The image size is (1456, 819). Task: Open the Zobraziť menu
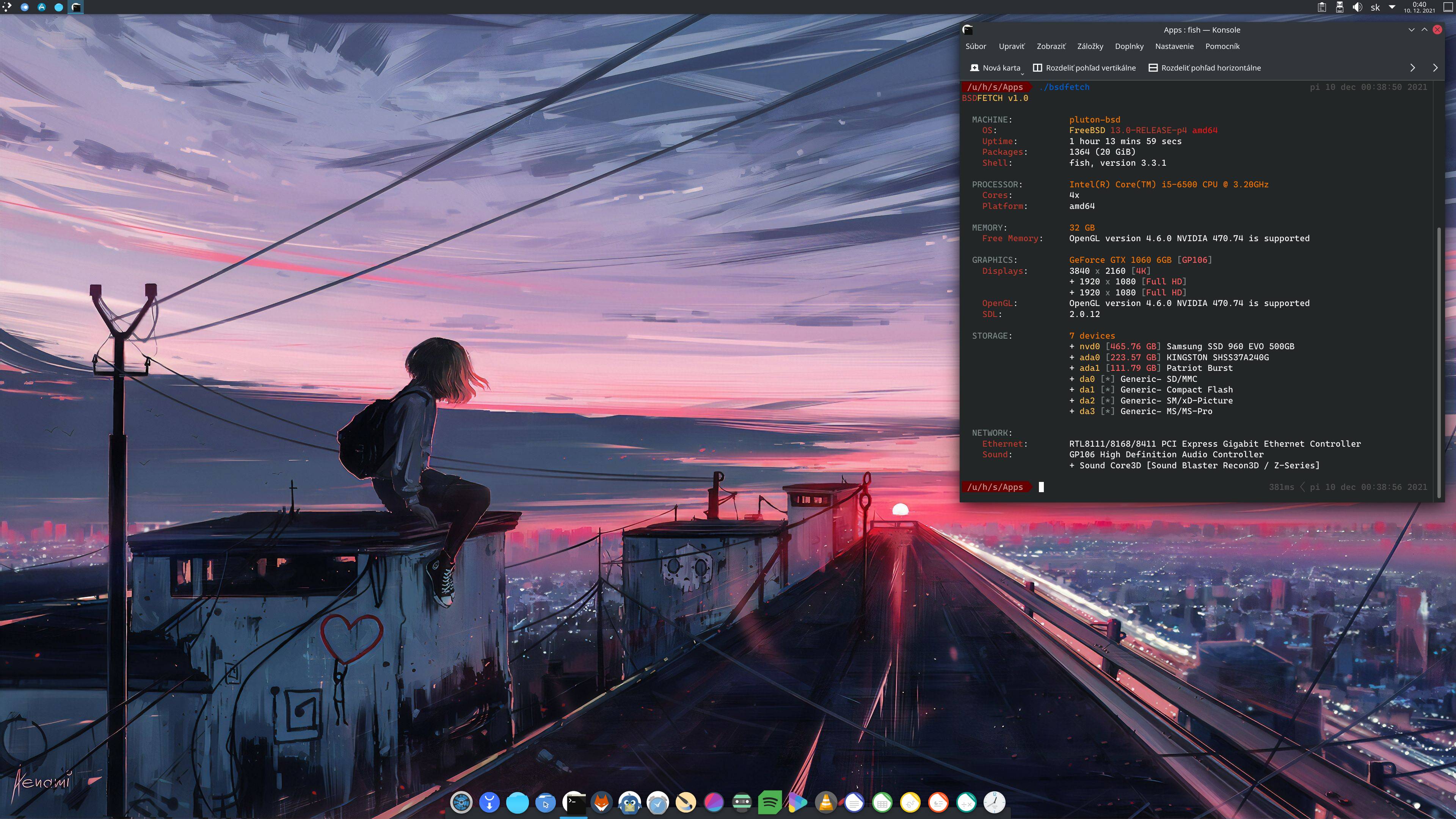point(1051,46)
